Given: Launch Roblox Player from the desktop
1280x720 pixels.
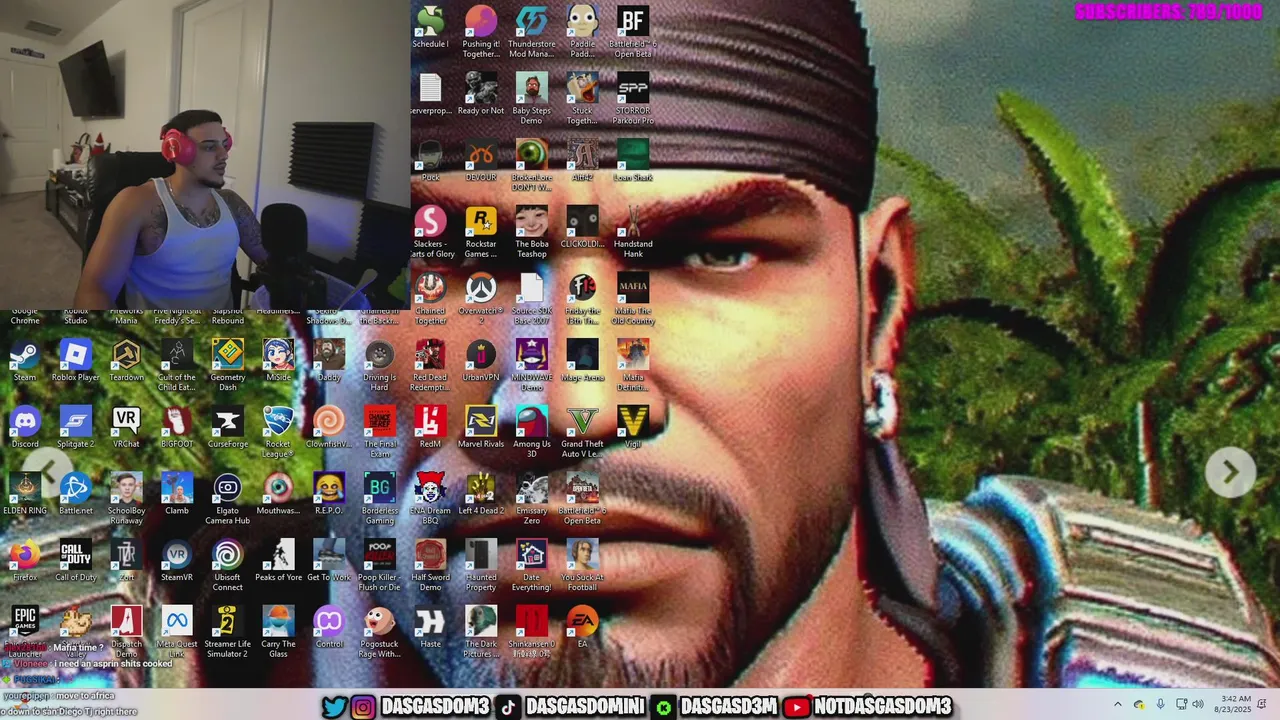Looking at the screenshot, I should pyautogui.click(x=76, y=361).
